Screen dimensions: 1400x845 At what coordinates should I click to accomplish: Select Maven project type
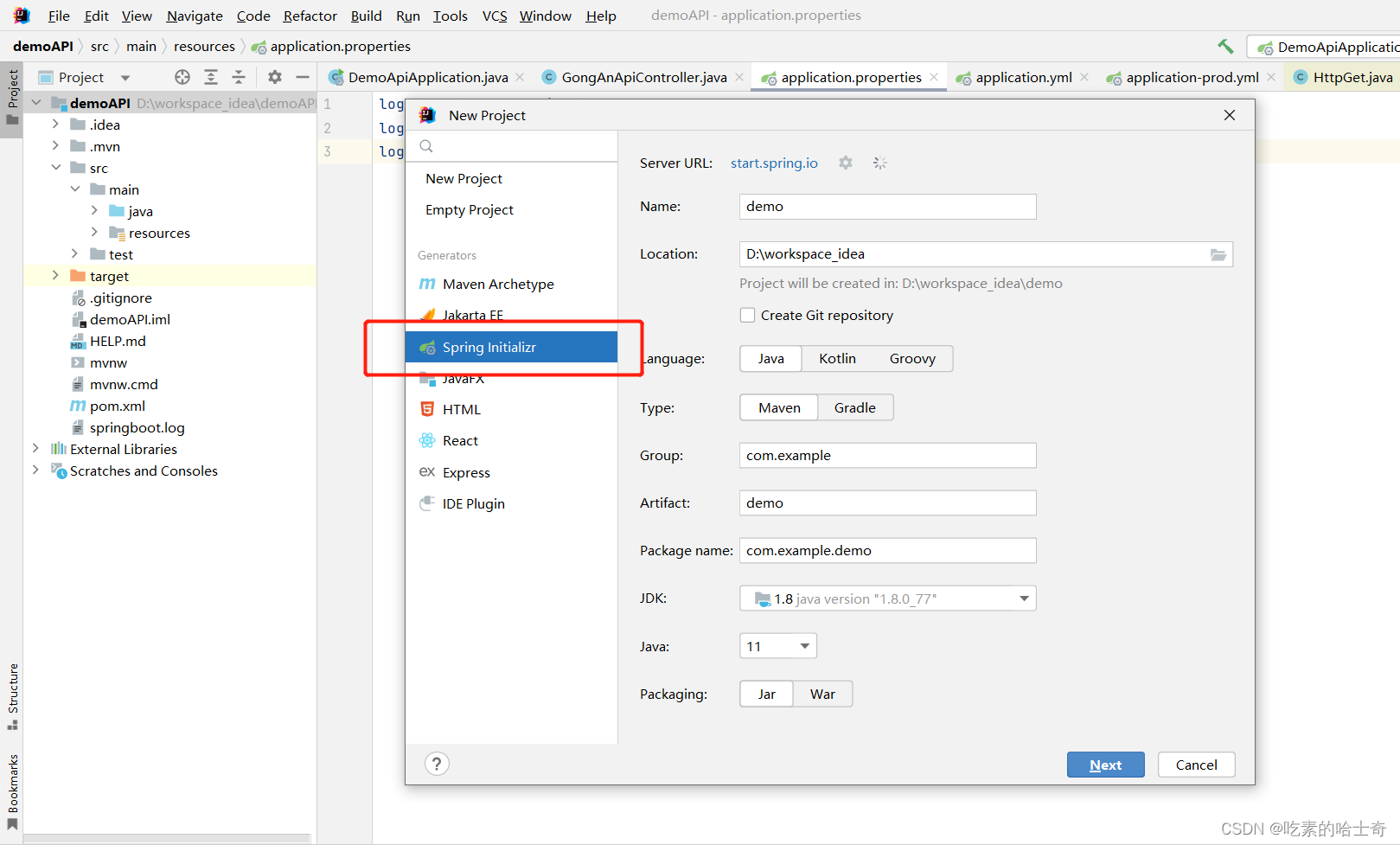(779, 407)
